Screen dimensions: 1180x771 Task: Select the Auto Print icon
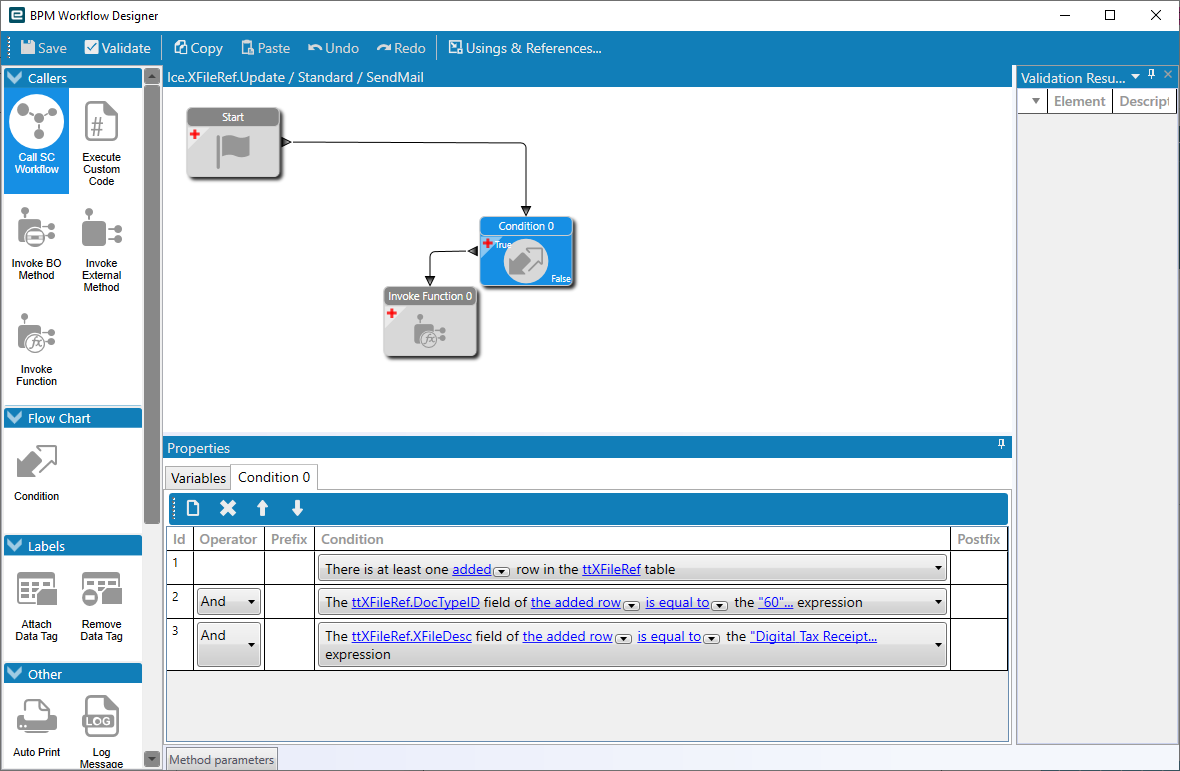36,727
